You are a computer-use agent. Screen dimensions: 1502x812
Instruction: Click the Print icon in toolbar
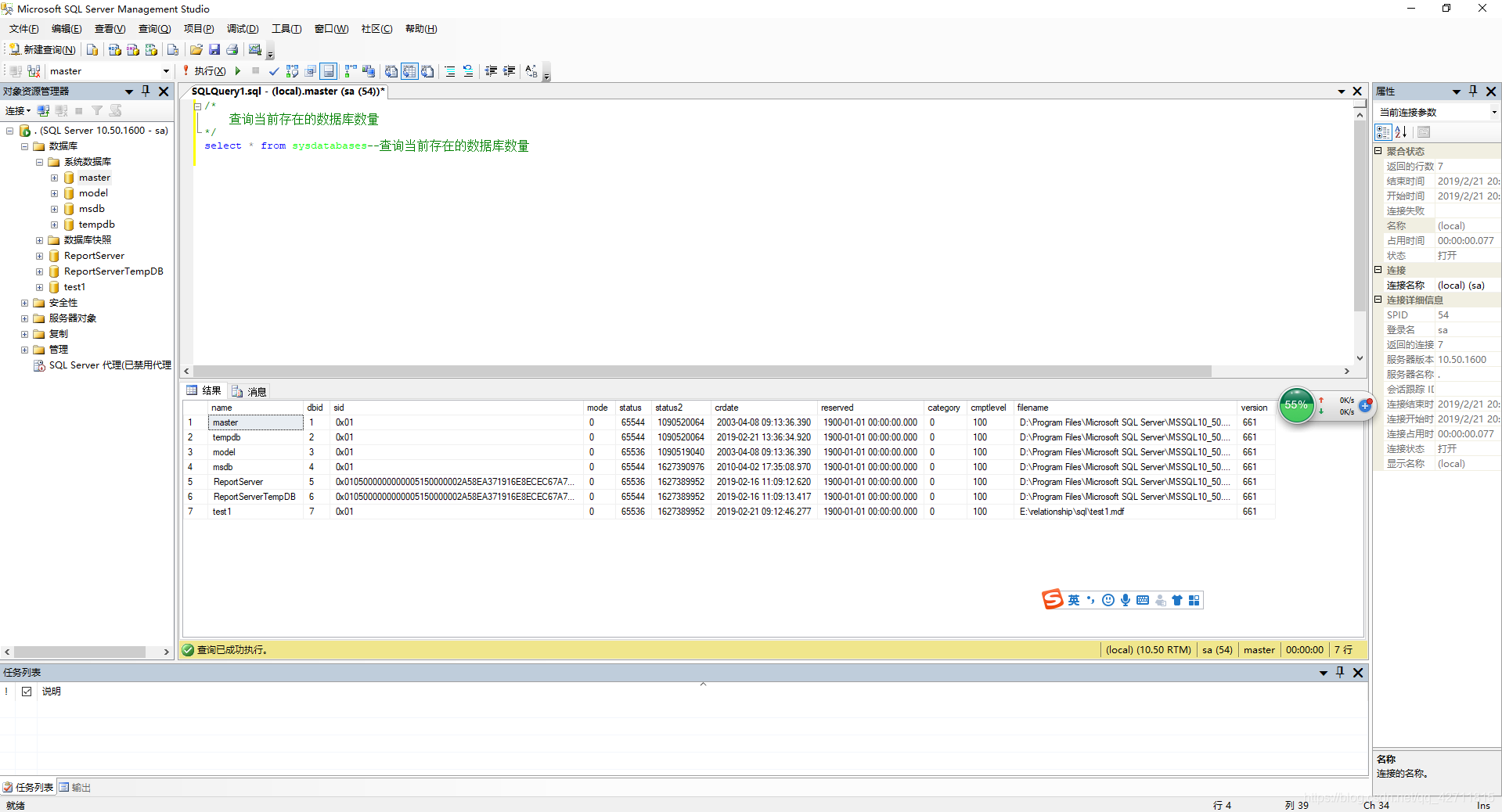(232, 49)
